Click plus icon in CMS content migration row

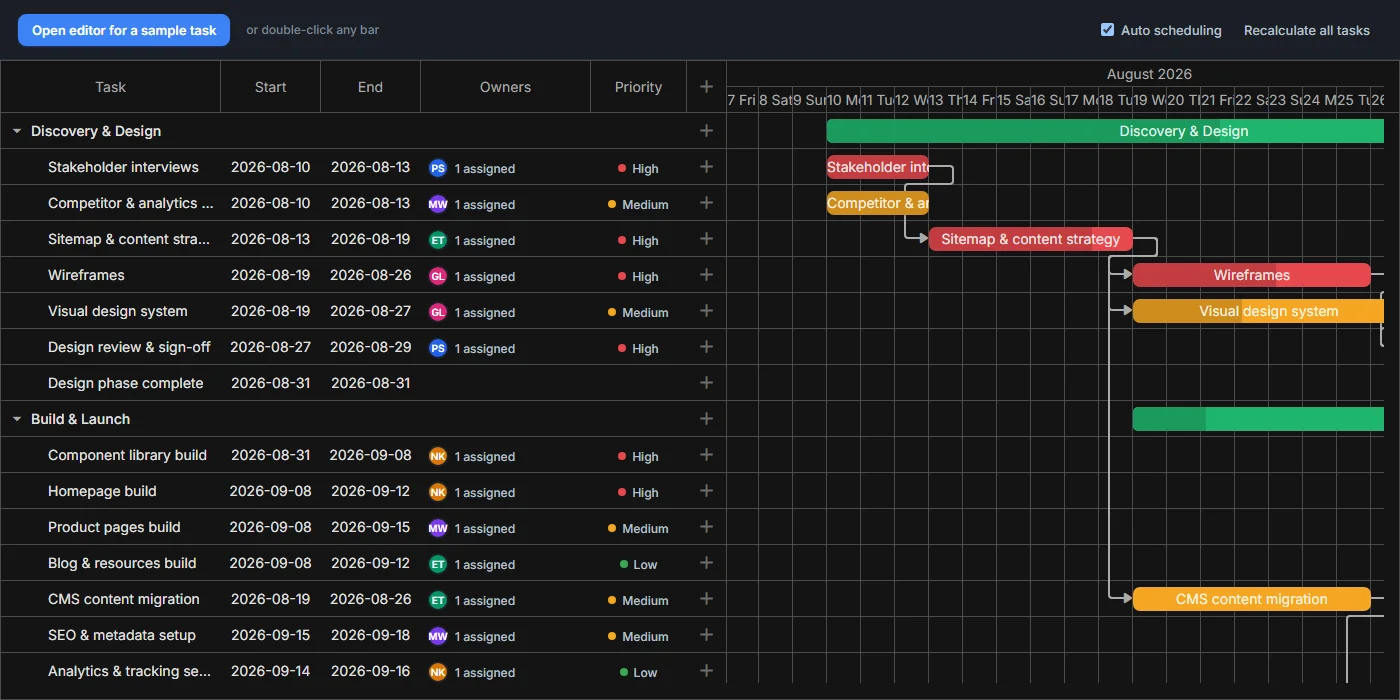(x=706, y=599)
